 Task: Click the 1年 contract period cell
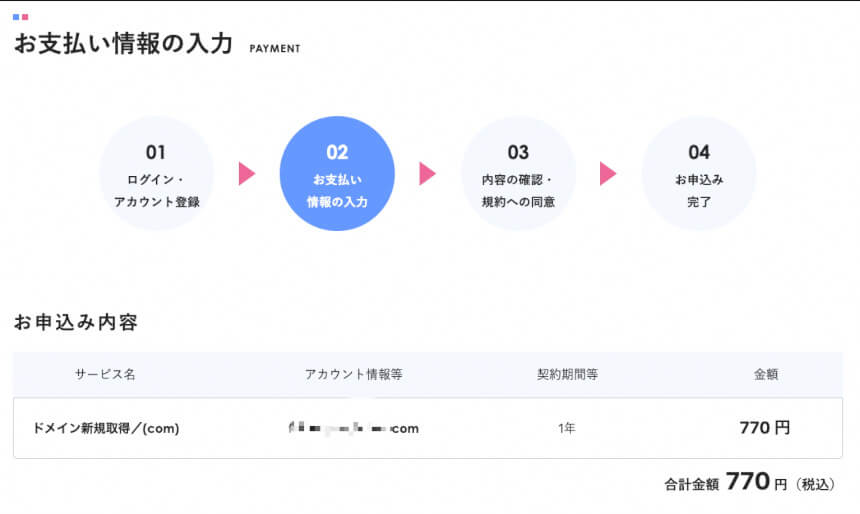(x=567, y=428)
